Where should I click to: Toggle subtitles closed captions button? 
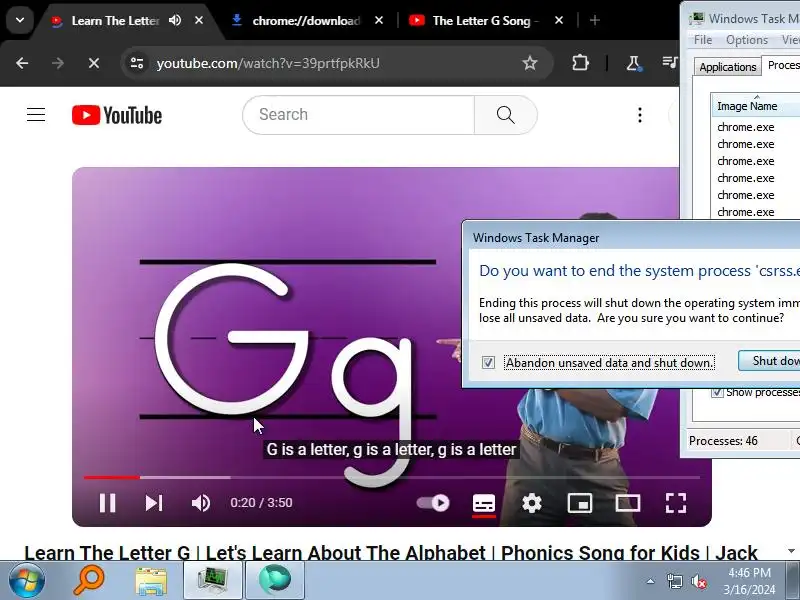click(x=484, y=503)
